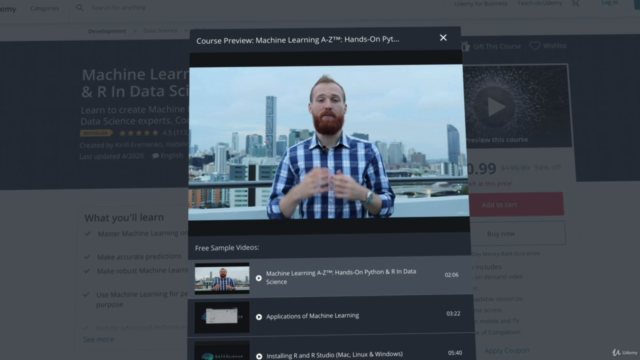Open Udemy for Business link
Viewport: 640px width, 360px height.
[x=481, y=4]
